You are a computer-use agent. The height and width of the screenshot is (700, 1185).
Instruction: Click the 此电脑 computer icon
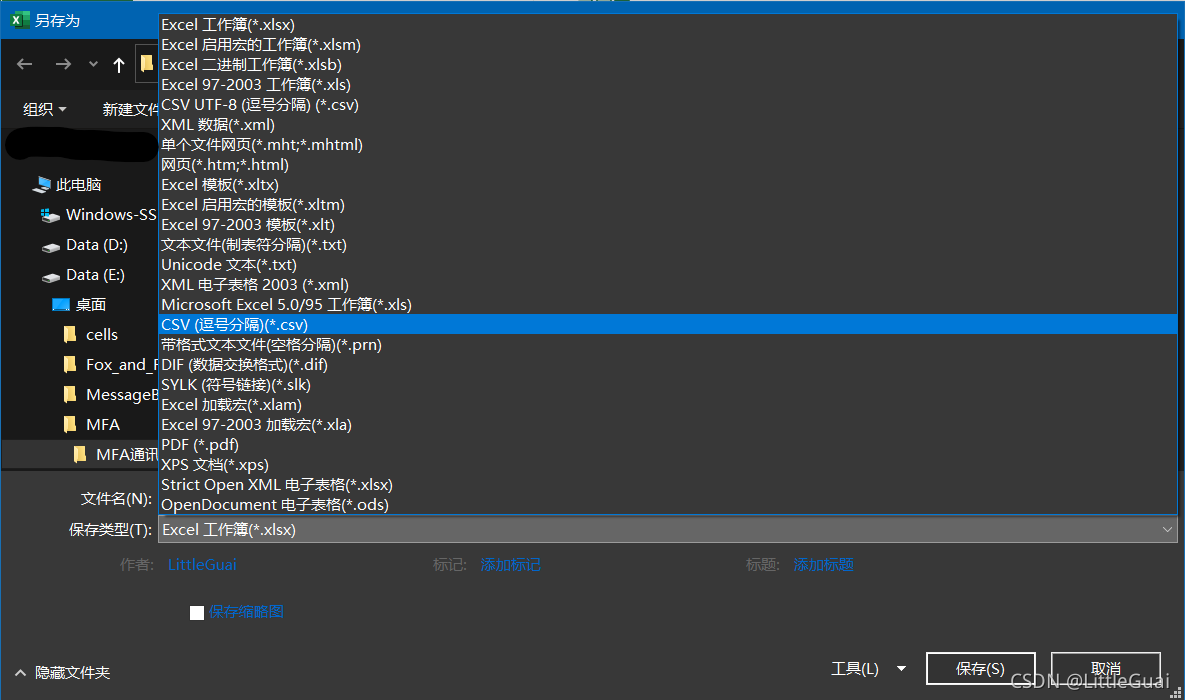[42, 184]
